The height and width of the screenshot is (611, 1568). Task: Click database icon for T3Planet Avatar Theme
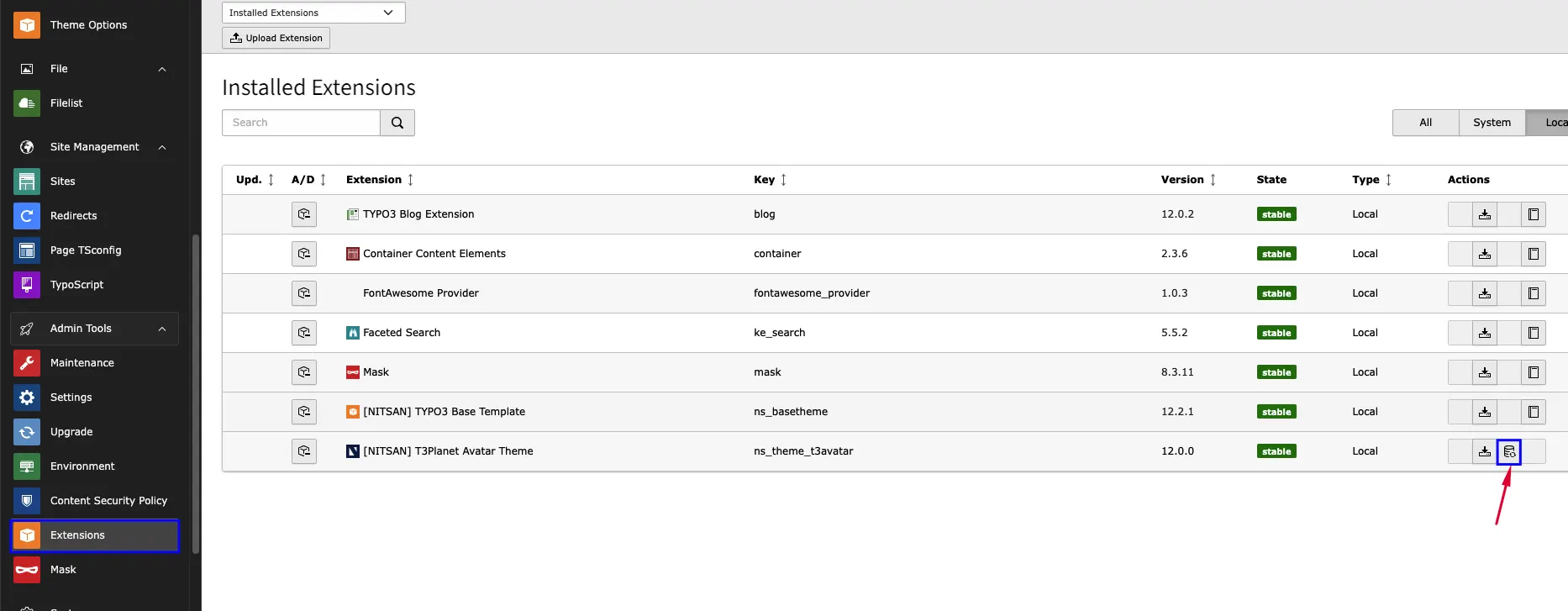[1509, 451]
